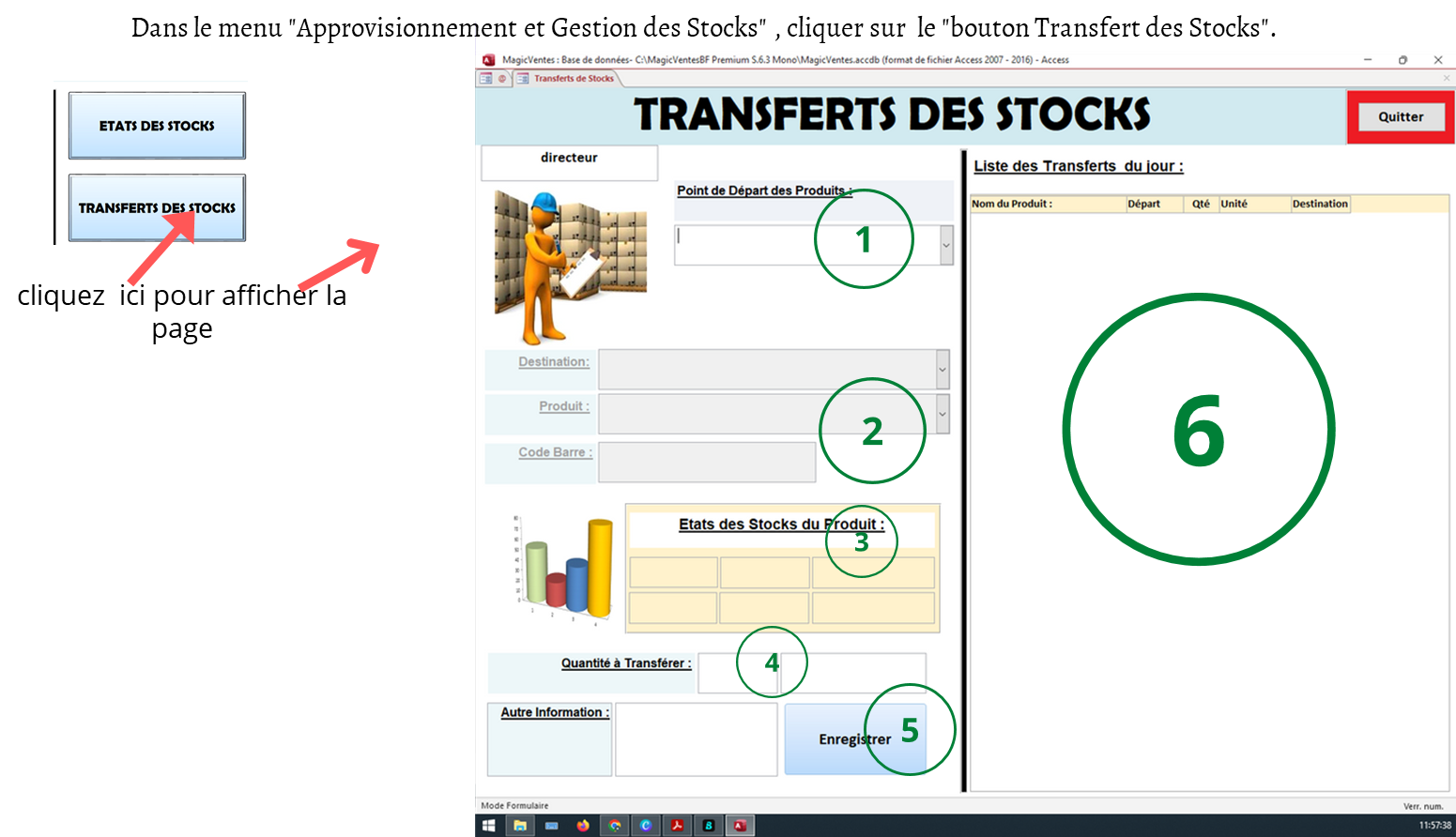1456x837 pixels.
Task: Open the Destination dropdown list
Action: coord(942,370)
